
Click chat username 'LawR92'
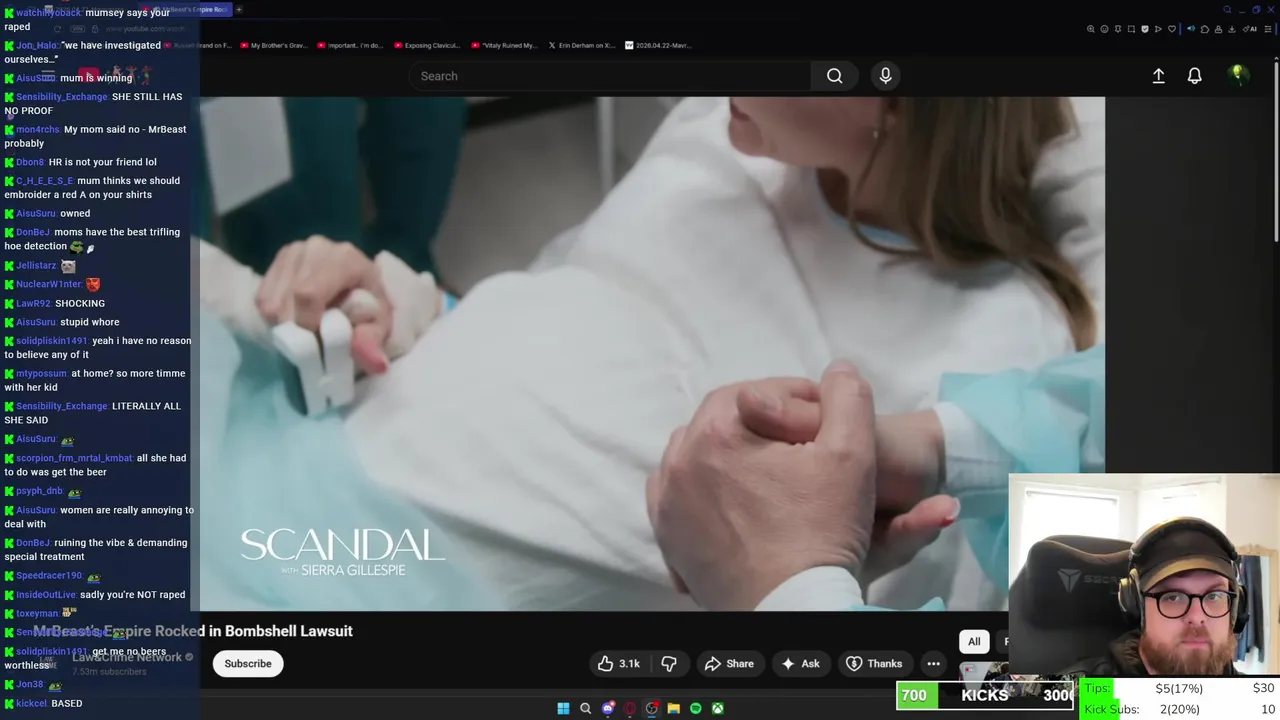tap(33, 303)
